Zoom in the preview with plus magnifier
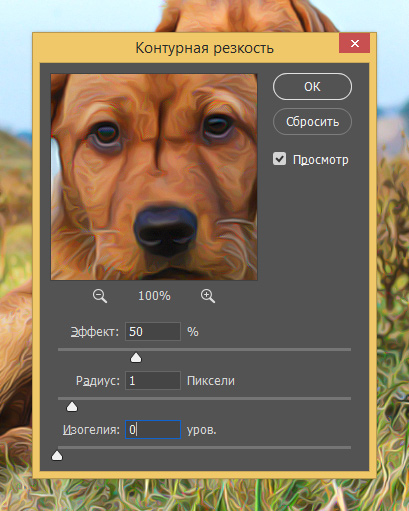The width and height of the screenshot is (409, 511). coord(208,296)
